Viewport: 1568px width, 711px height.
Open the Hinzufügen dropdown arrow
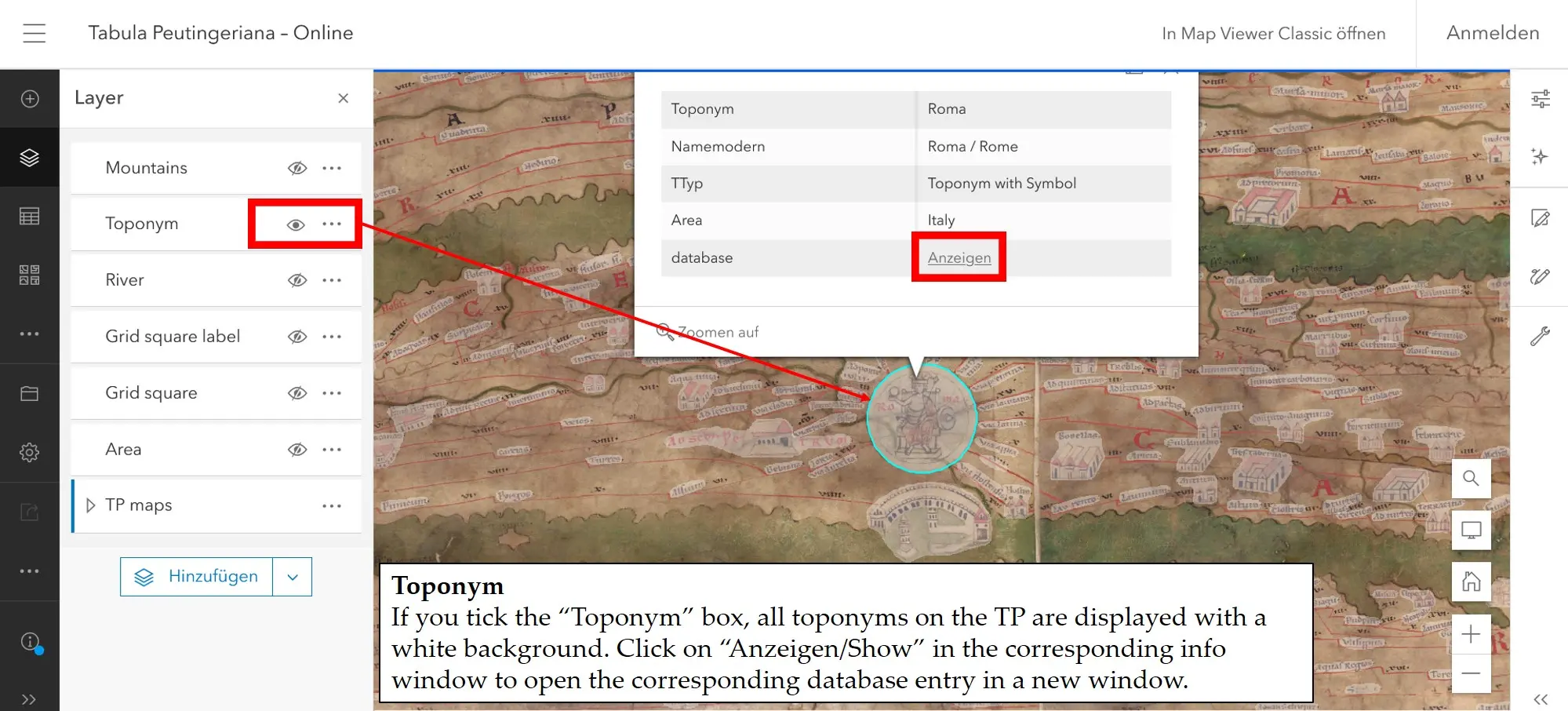[293, 577]
